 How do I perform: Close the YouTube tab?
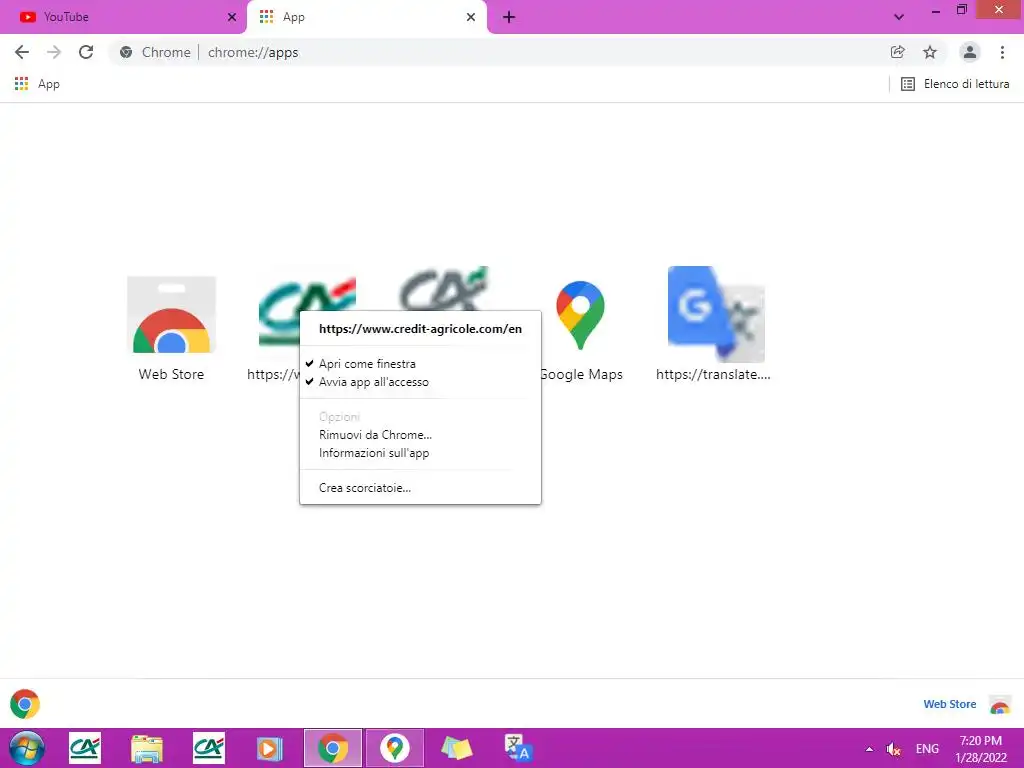click(x=232, y=17)
